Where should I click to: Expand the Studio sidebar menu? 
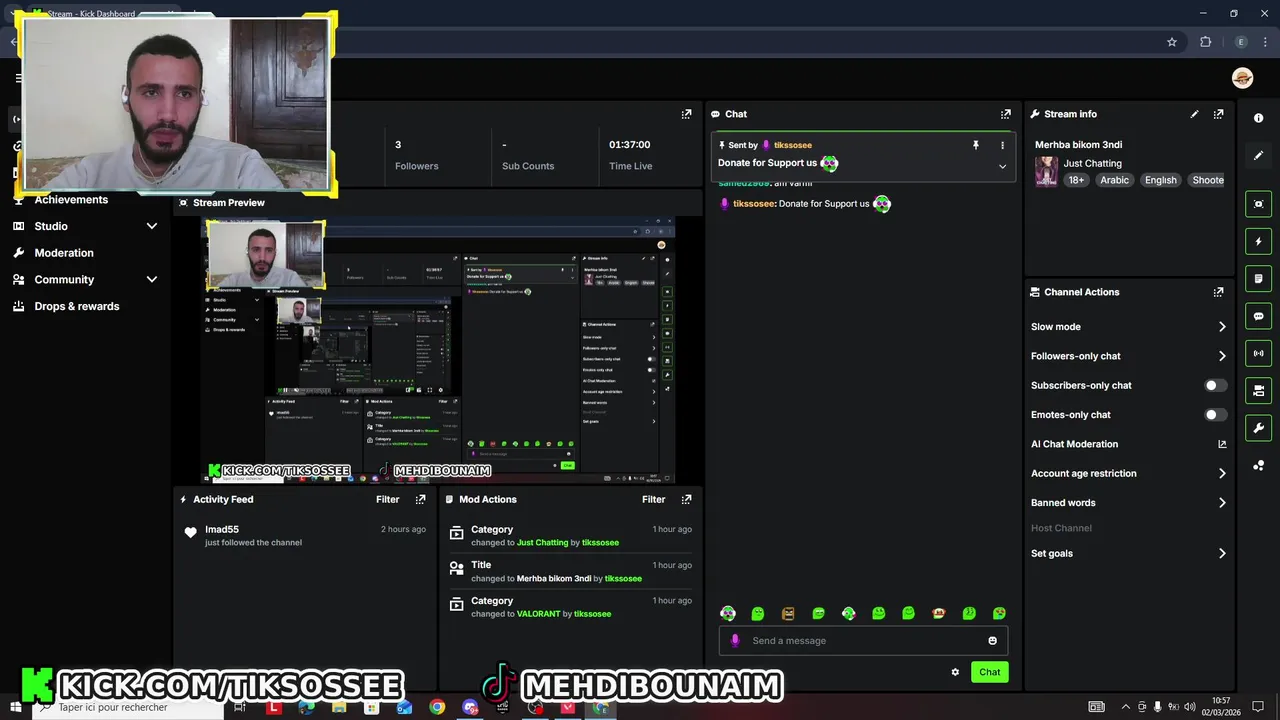[152, 226]
